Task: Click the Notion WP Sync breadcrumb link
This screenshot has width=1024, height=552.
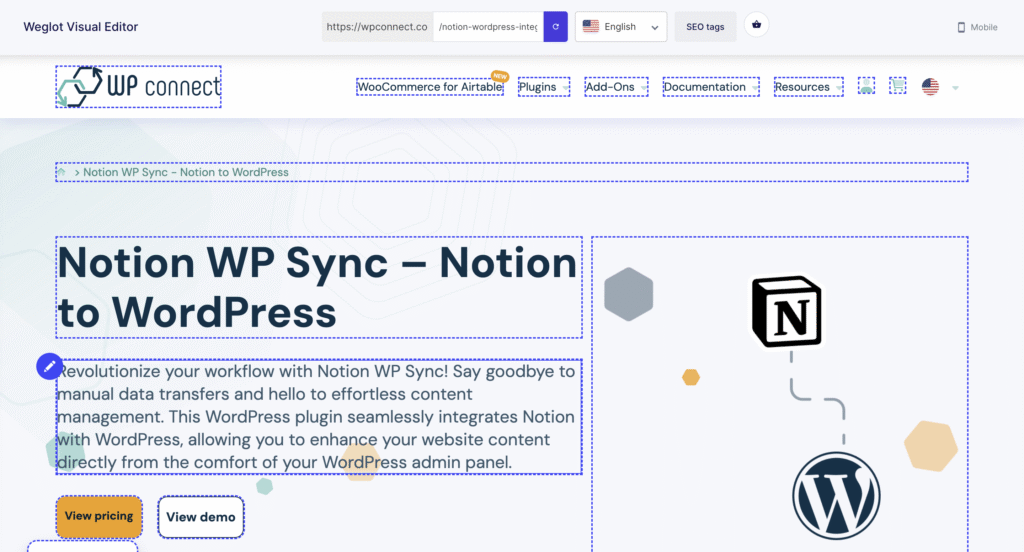Action: tap(185, 172)
